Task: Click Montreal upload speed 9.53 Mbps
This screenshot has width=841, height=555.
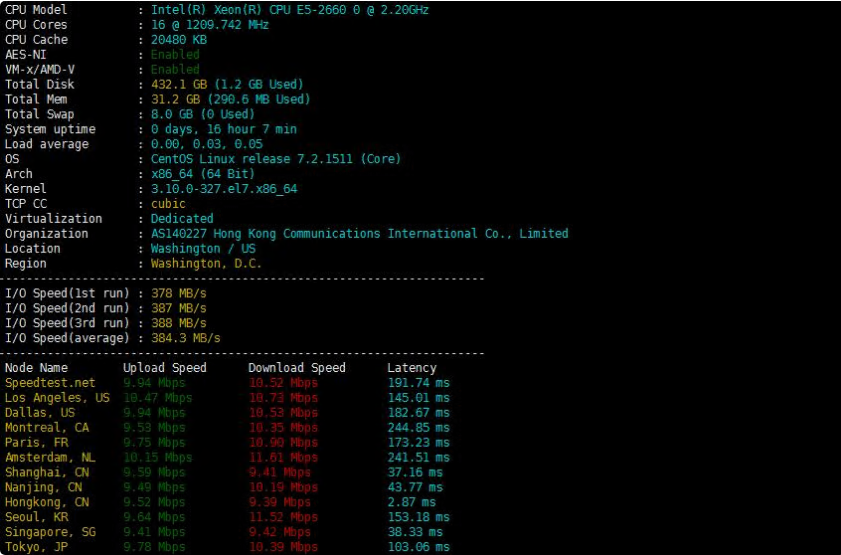Action: coord(154,428)
